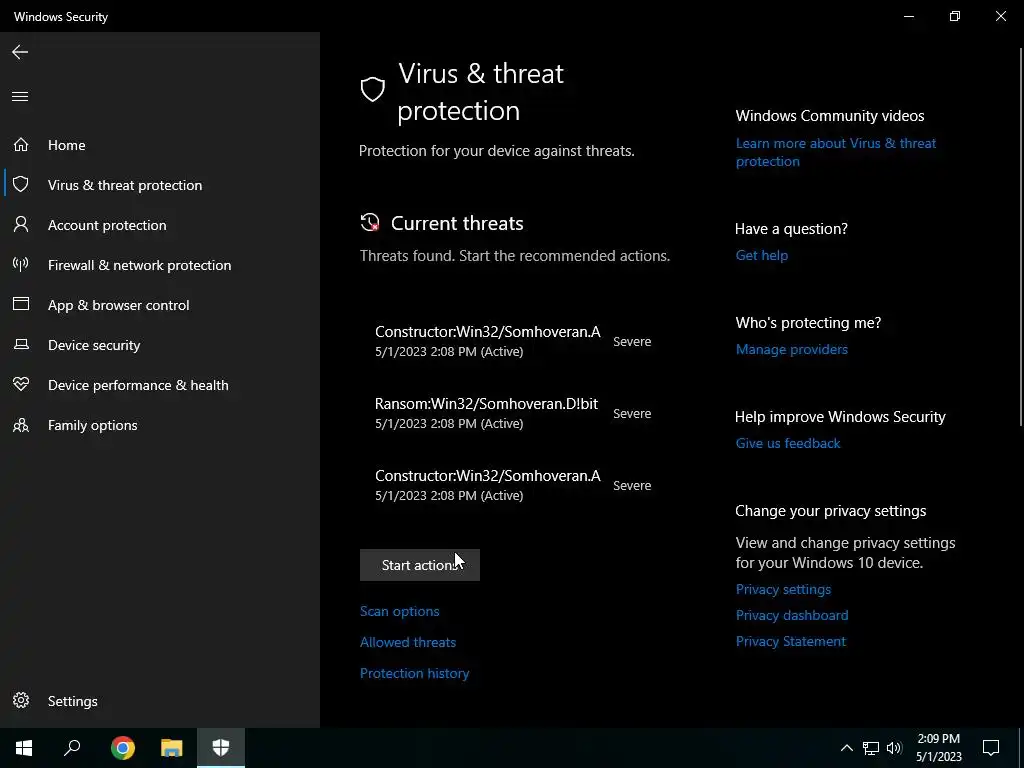Image resolution: width=1024 pixels, height=768 pixels.
Task: Click the window icon for App & browser control
Action: 21,304
